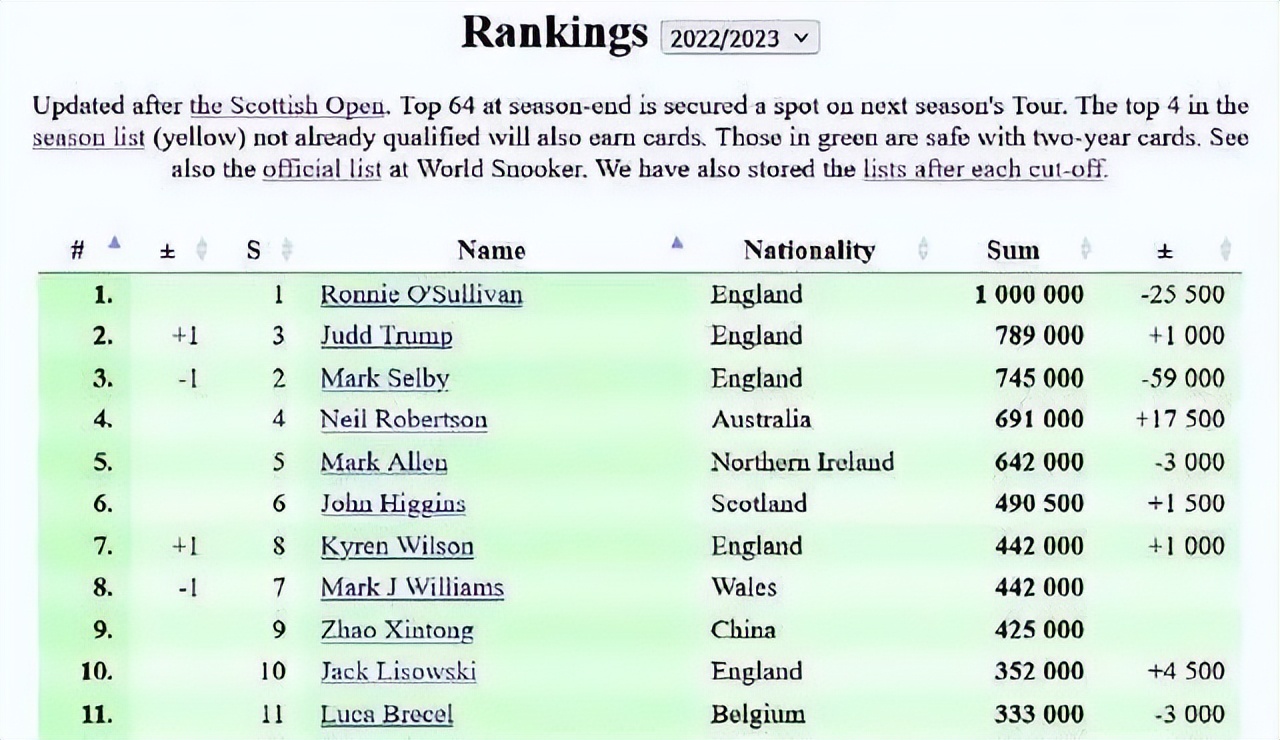Click the Luca Brecel name link

(x=386, y=714)
